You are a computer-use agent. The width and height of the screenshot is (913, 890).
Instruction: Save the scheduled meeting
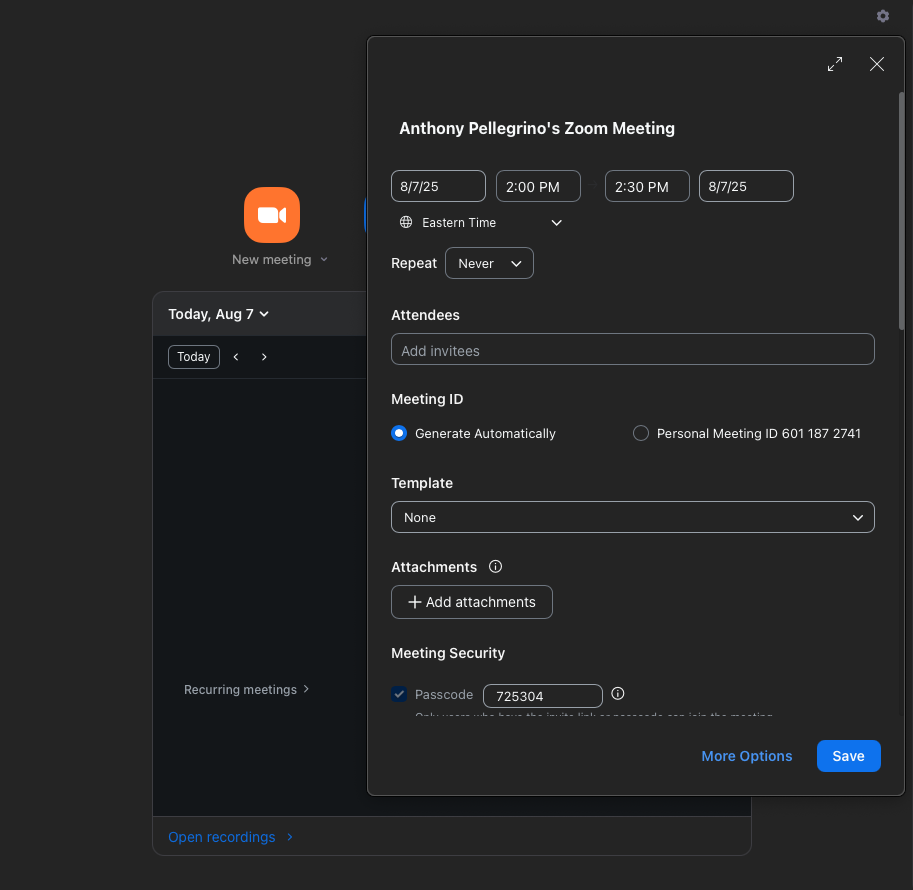pos(848,756)
